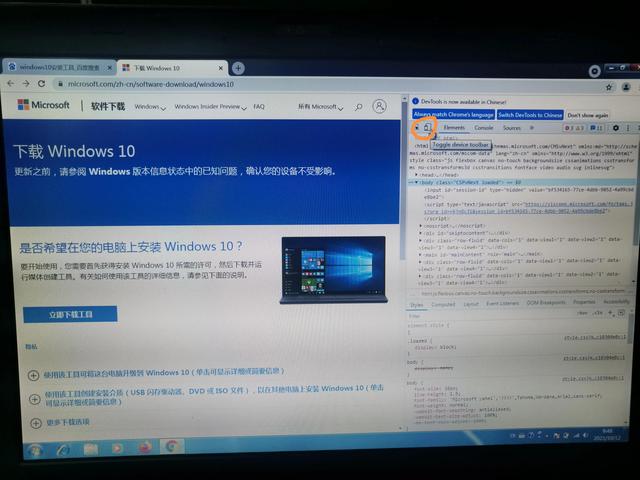Show more DevTools tabs chevron
Viewport: 640px width, 480px height.
pyautogui.click(x=532, y=128)
